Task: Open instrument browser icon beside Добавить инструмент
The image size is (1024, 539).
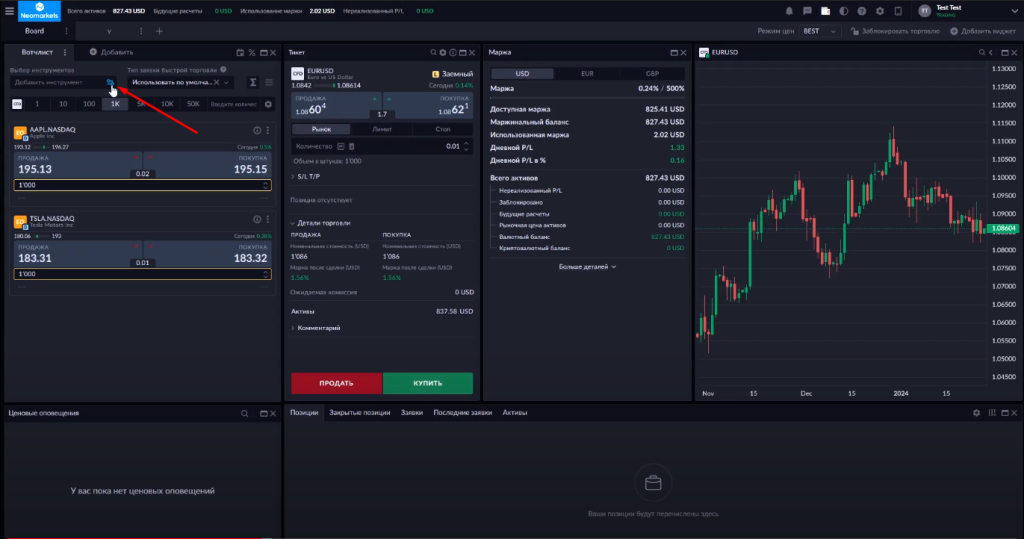Action: (110, 82)
